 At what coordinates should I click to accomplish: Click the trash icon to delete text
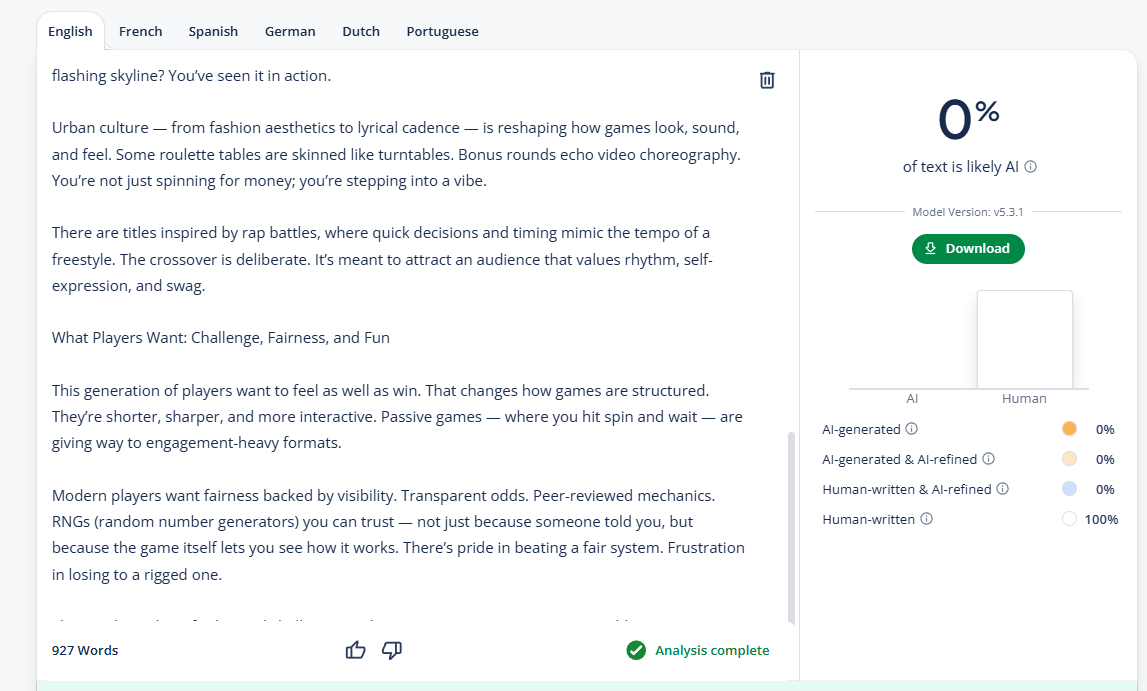tap(767, 80)
